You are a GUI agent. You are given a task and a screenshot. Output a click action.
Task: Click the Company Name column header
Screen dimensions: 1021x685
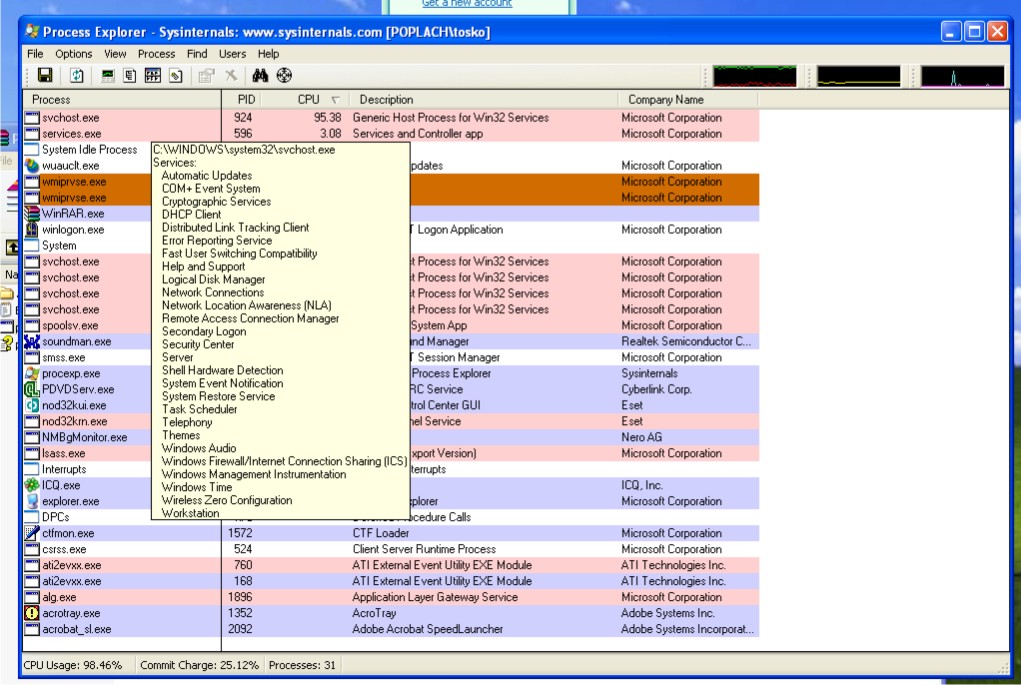tap(665, 100)
